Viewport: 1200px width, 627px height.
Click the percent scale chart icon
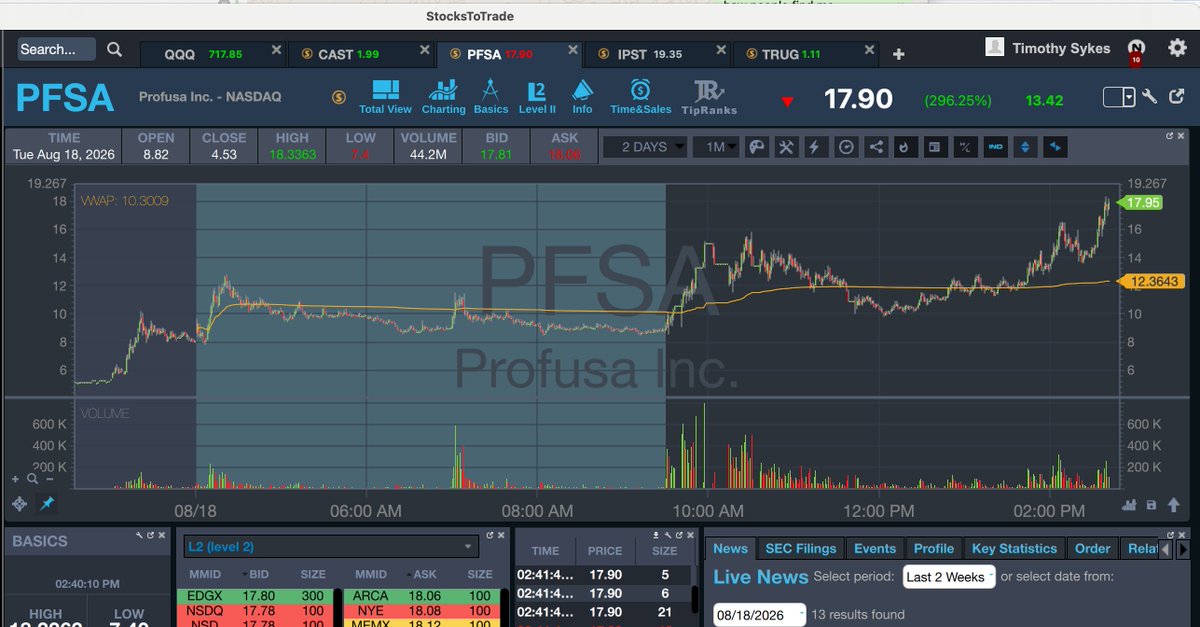click(965, 147)
